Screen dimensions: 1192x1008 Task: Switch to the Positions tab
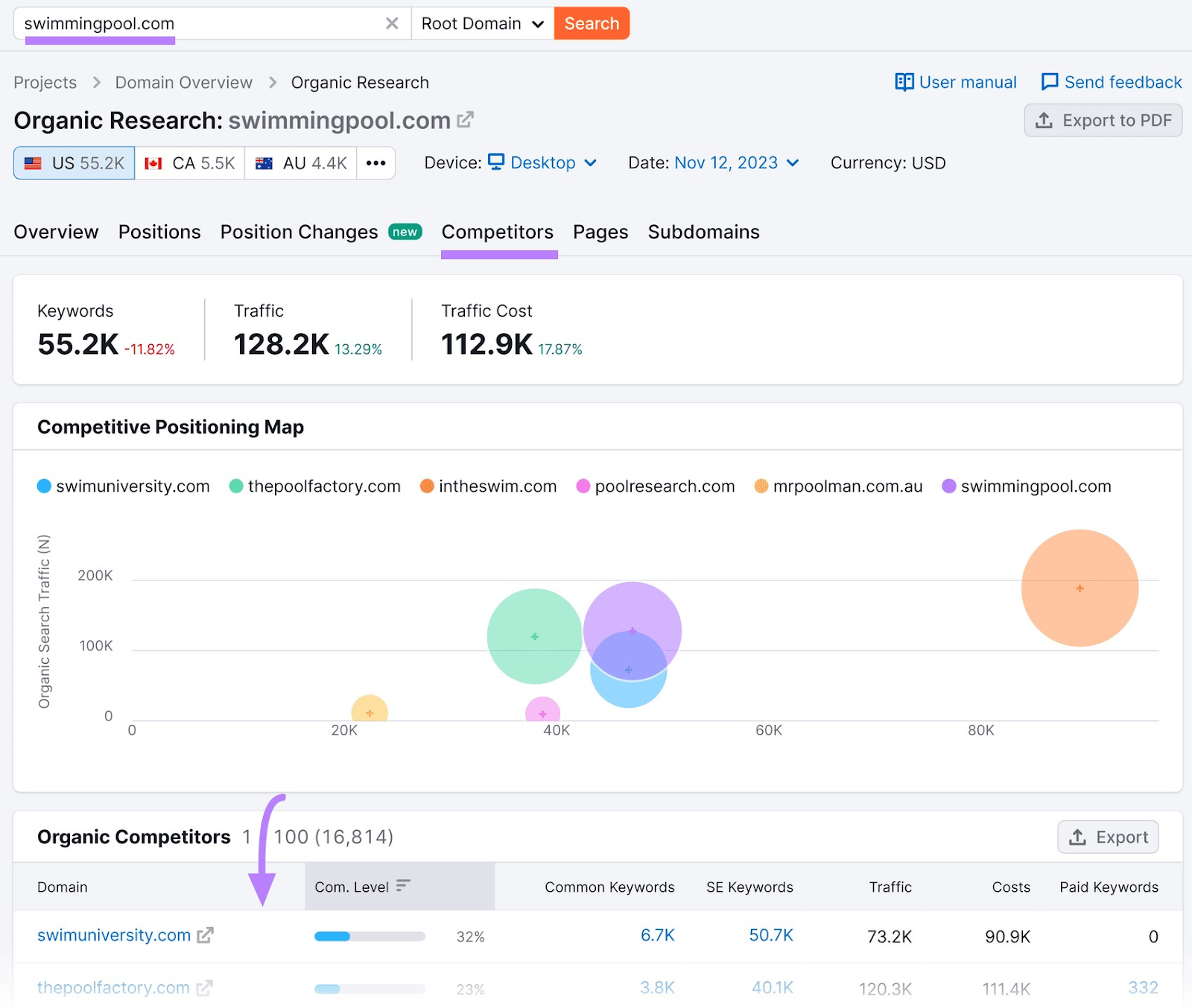click(159, 232)
